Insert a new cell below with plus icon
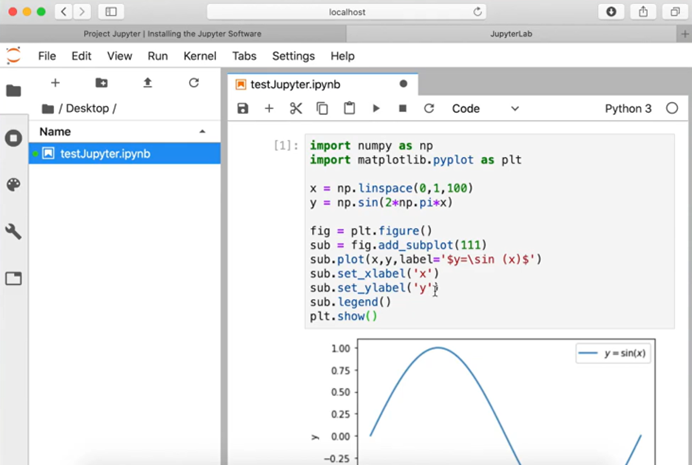The image size is (692, 465). pyautogui.click(x=269, y=108)
